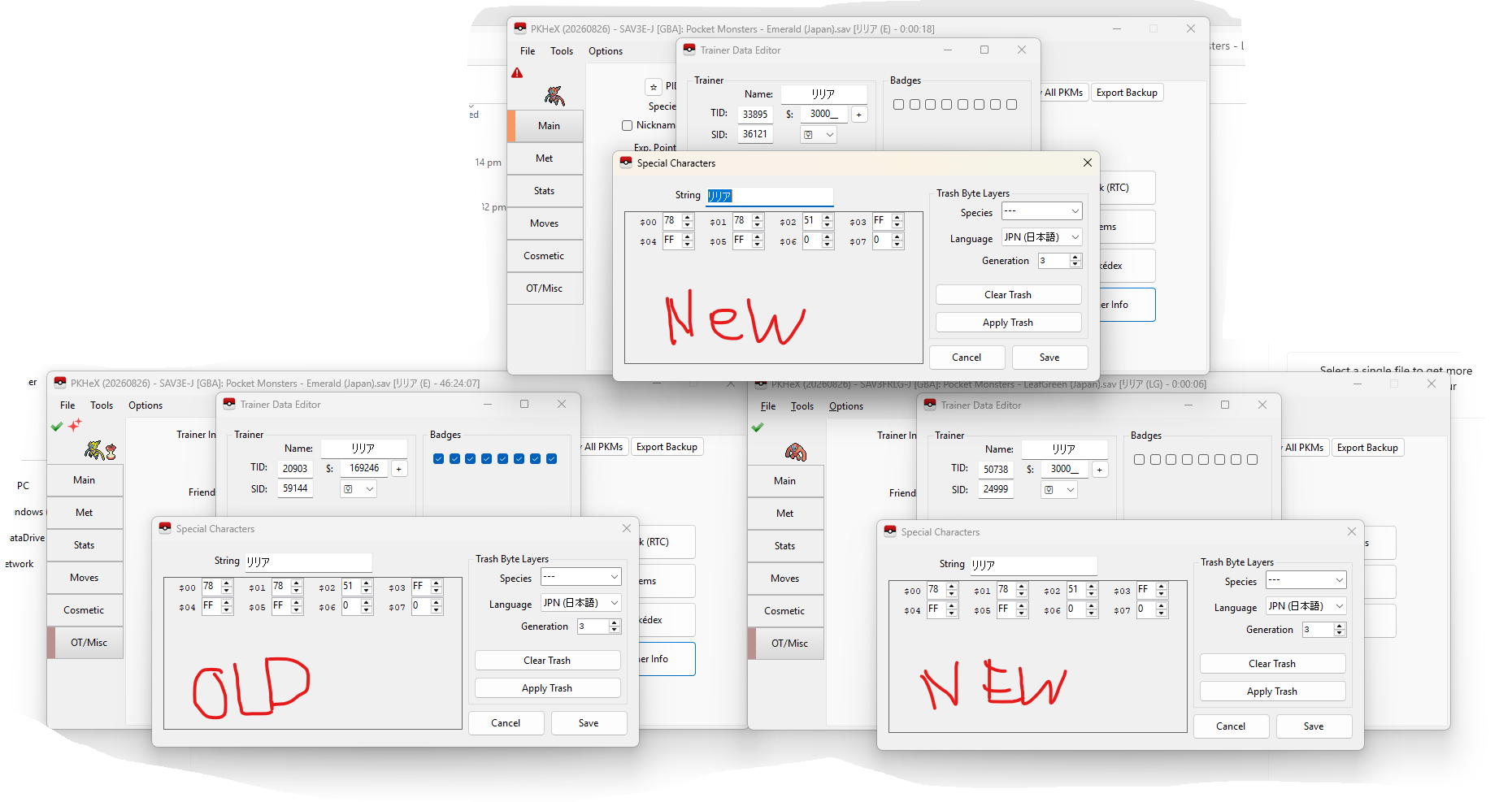Click the Pokémon sprite in LeafGreen window
1512x802 pixels.
click(x=796, y=452)
